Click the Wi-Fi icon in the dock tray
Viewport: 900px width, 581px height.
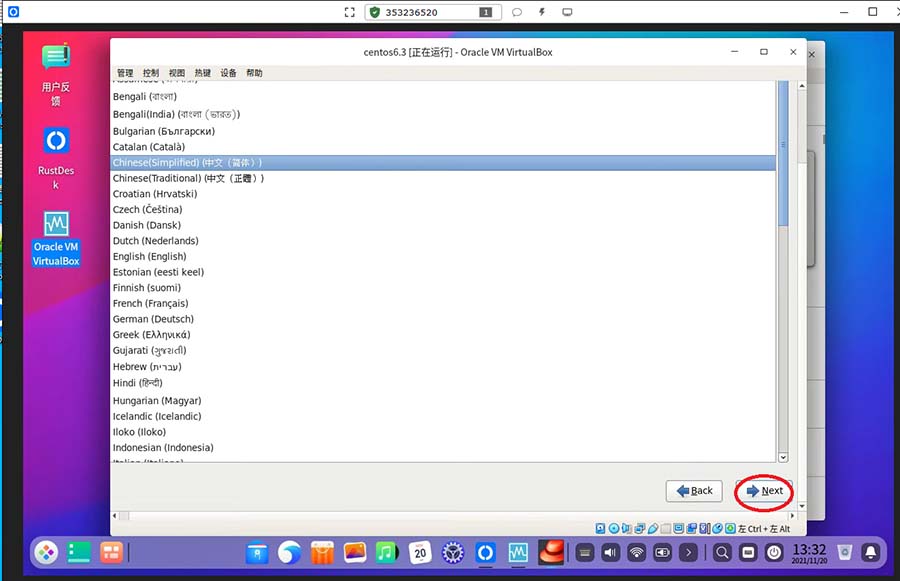(637, 553)
